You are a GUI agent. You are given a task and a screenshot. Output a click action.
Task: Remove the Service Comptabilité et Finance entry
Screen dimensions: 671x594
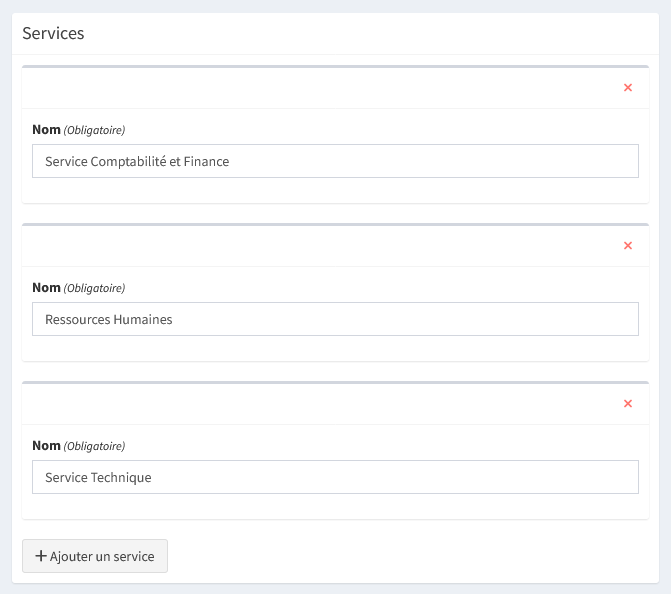(x=628, y=88)
